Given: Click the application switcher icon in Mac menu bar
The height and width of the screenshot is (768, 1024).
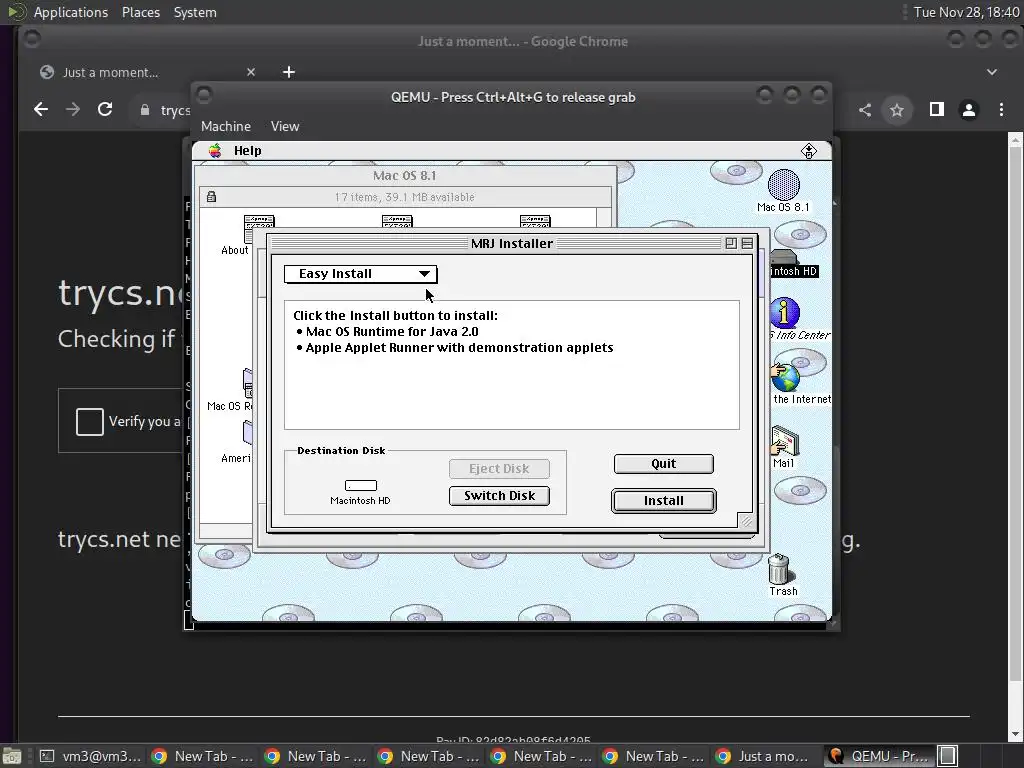Looking at the screenshot, I should click(808, 151).
